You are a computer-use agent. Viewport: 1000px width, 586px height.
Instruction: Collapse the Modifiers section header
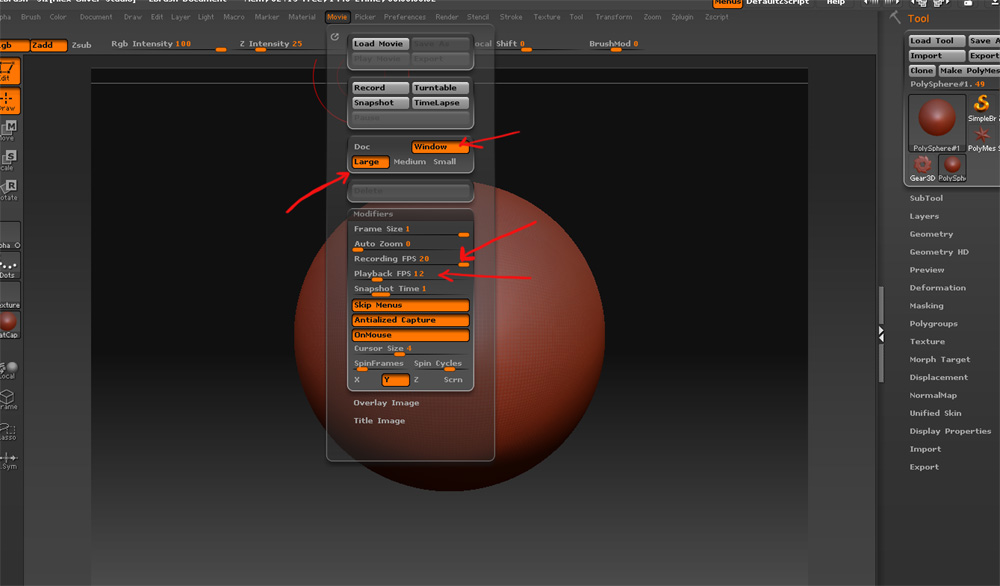[373, 214]
